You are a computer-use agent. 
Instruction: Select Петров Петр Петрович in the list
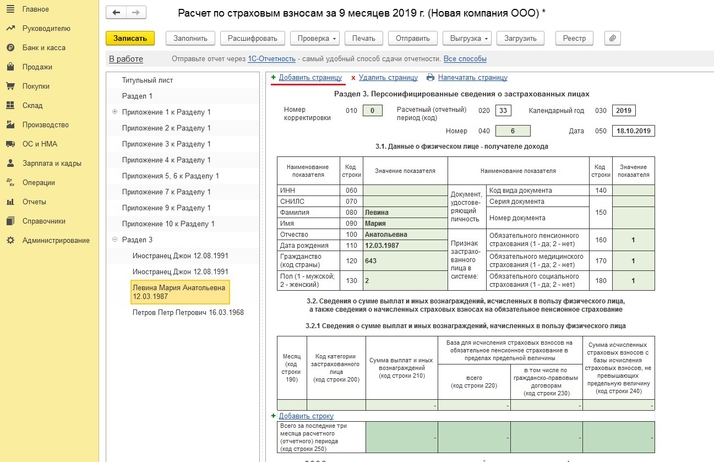pyautogui.click(x=188, y=312)
